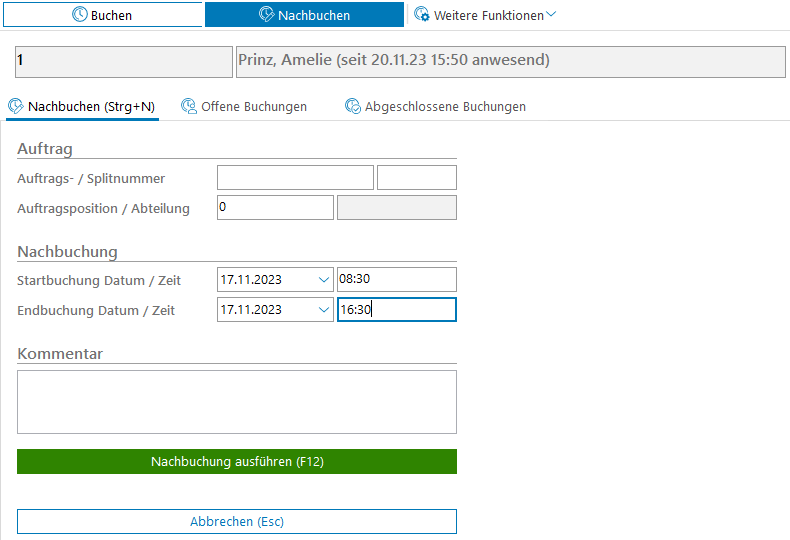Expand the Weitere Funktionen chevron
The image size is (790, 540).
(x=551, y=15)
